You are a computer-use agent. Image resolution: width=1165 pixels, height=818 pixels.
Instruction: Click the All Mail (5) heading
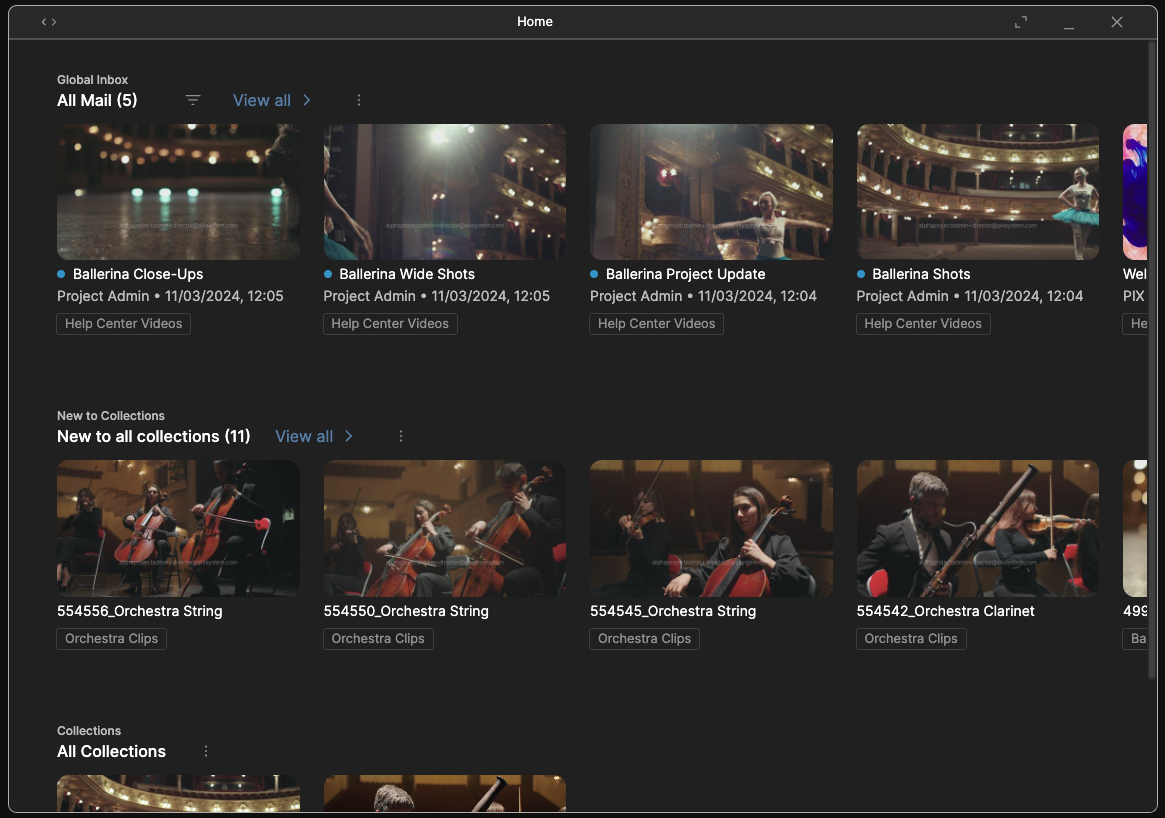[97, 100]
